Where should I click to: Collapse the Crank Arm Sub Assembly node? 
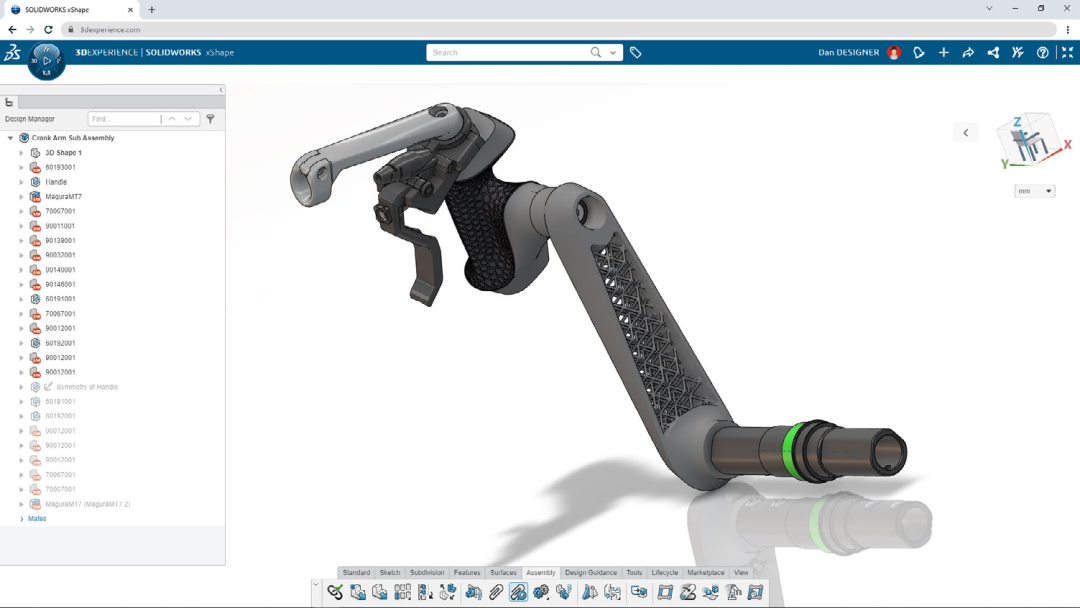10,138
